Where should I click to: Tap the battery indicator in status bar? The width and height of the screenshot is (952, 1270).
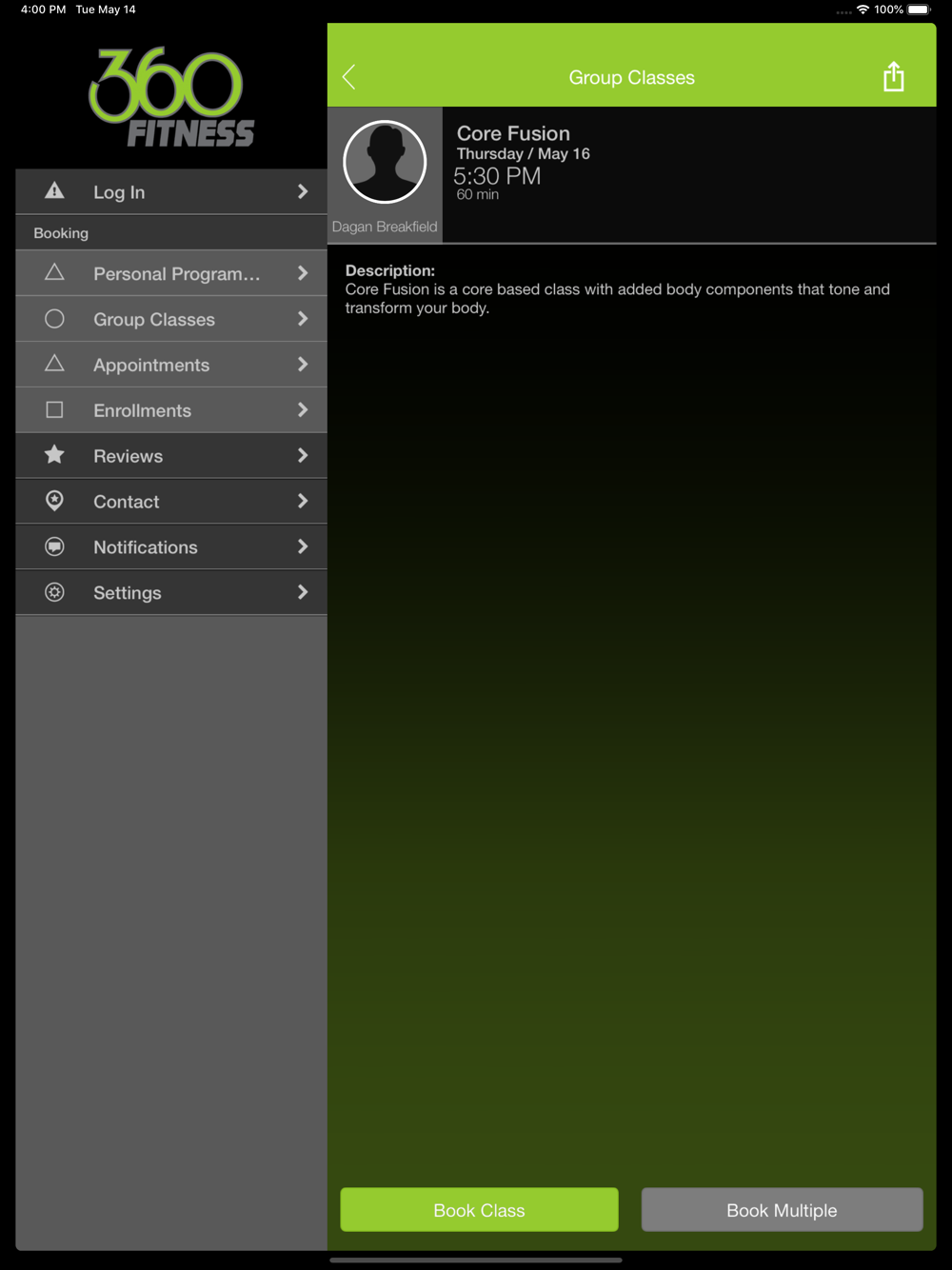pyautogui.click(x=920, y=10)
